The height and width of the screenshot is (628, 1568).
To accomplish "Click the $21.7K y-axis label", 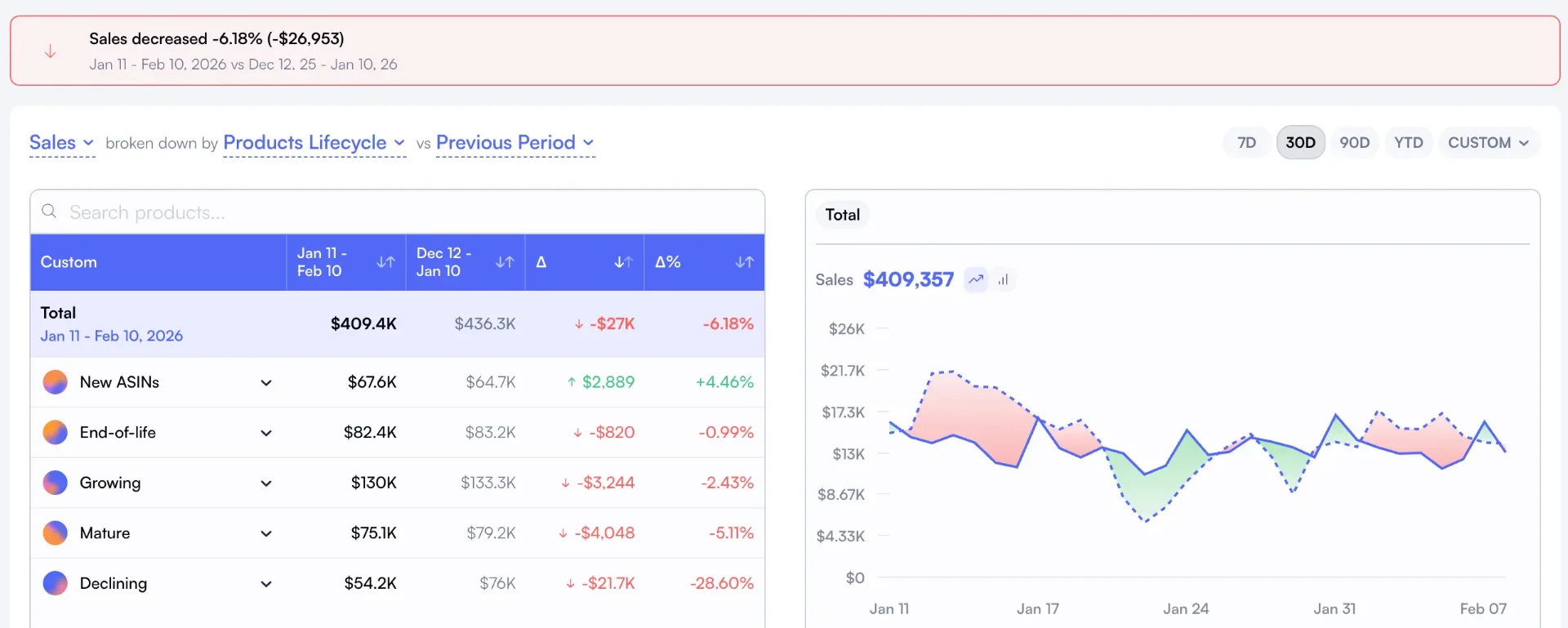I will click(x=843, y=371).
